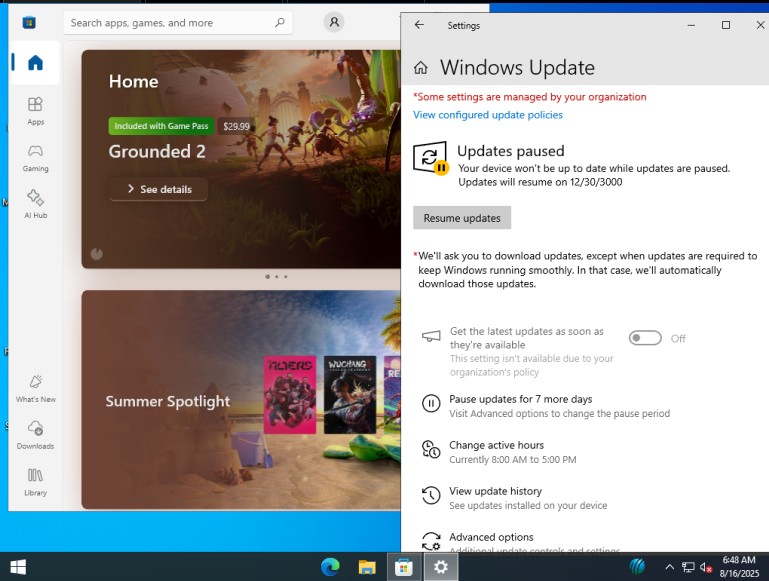
Task: Click the Store search apps input field
Action: [178, 23]
